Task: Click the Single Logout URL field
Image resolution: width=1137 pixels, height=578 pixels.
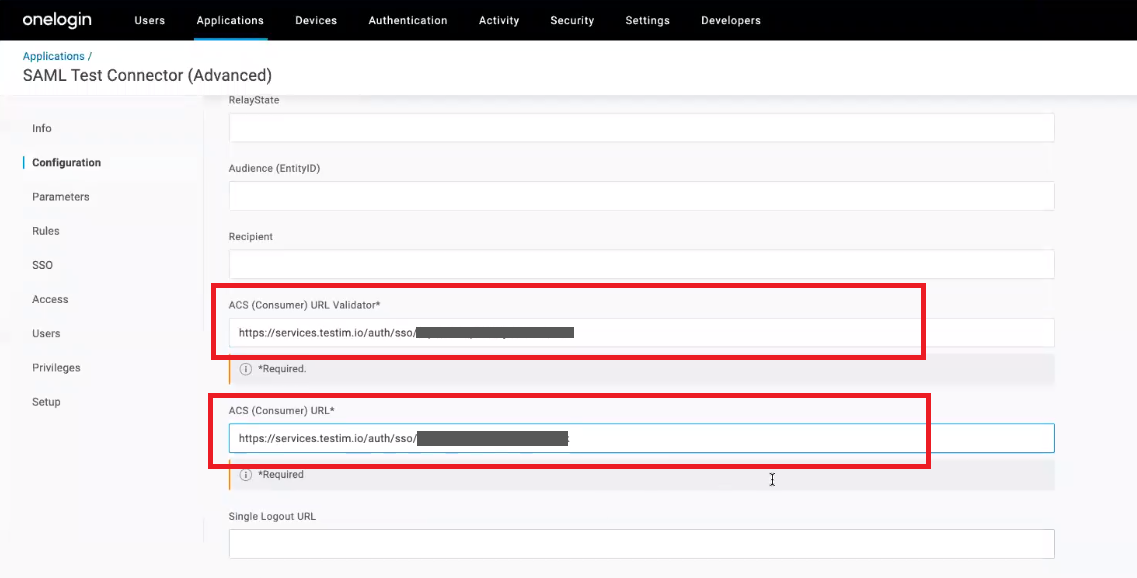Action: [x=641, y=544]
